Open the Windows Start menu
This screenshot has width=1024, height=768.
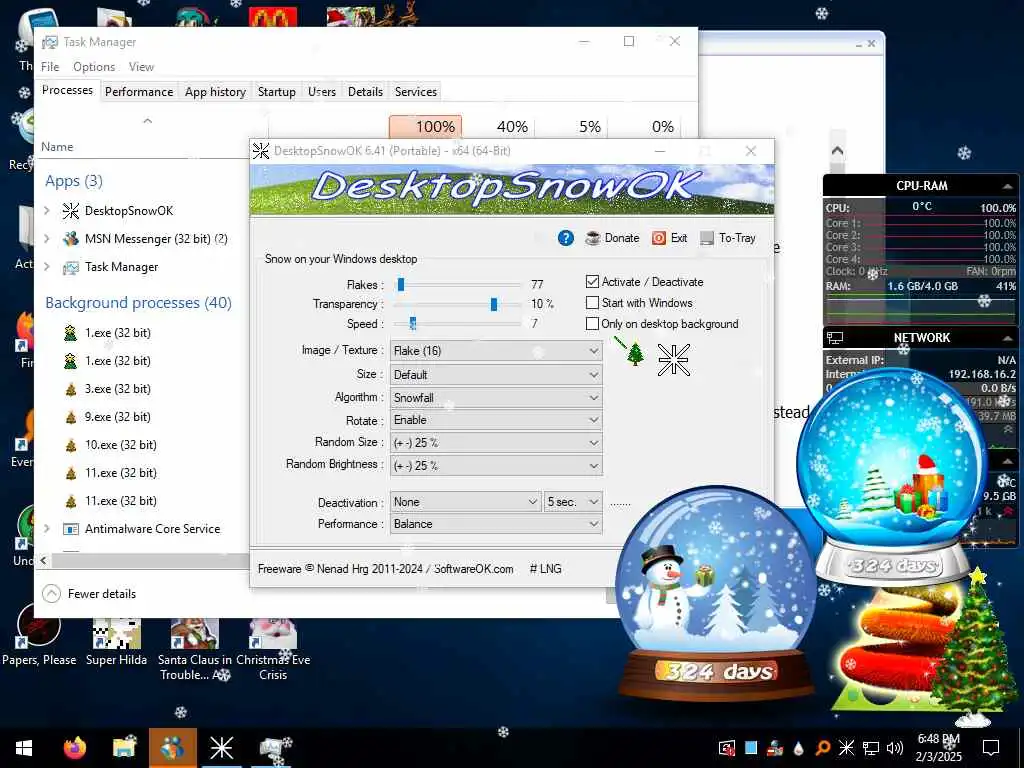[24, 748]
